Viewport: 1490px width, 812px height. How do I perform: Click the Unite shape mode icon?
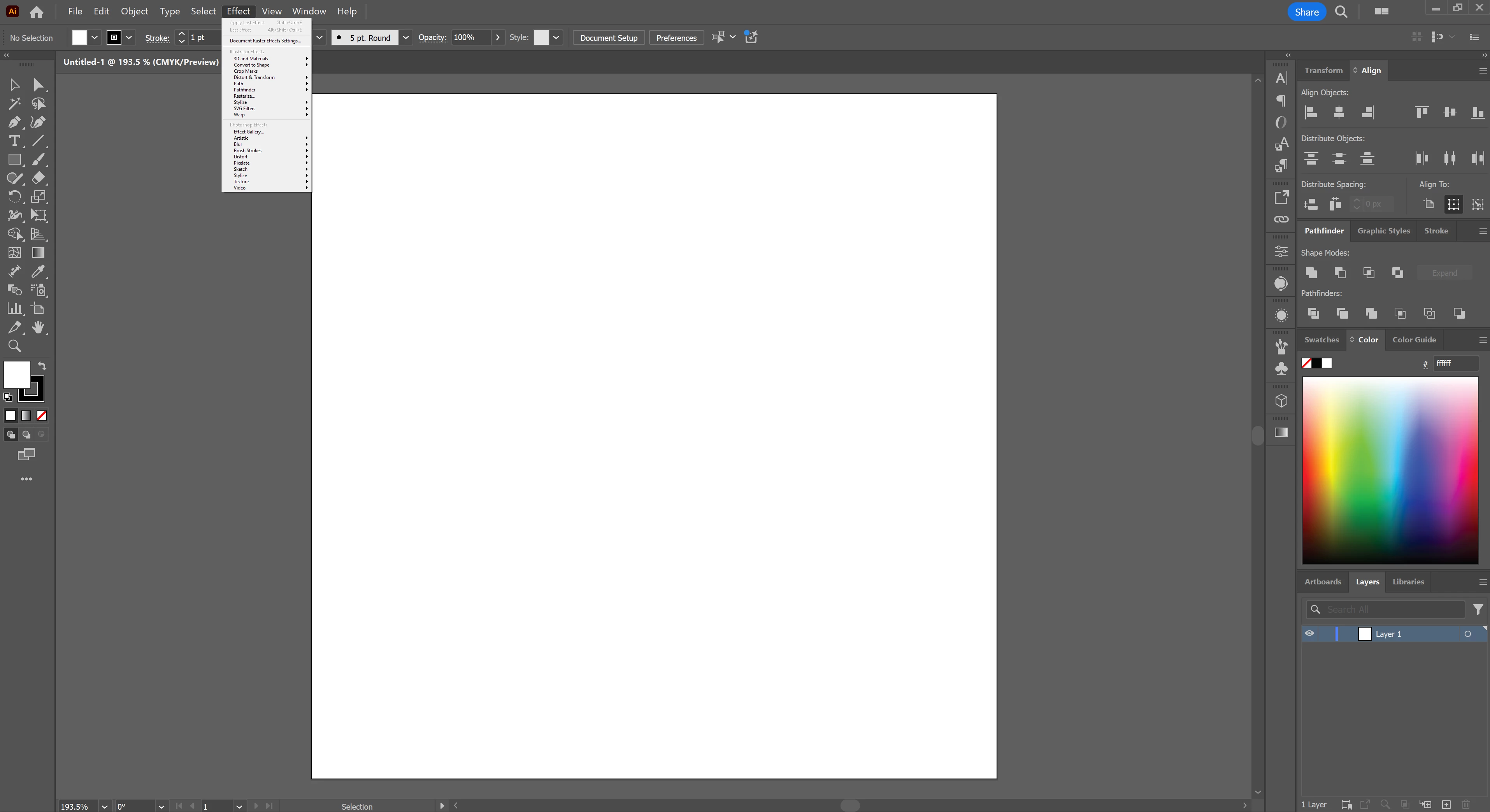click(x=1311, y=272)
